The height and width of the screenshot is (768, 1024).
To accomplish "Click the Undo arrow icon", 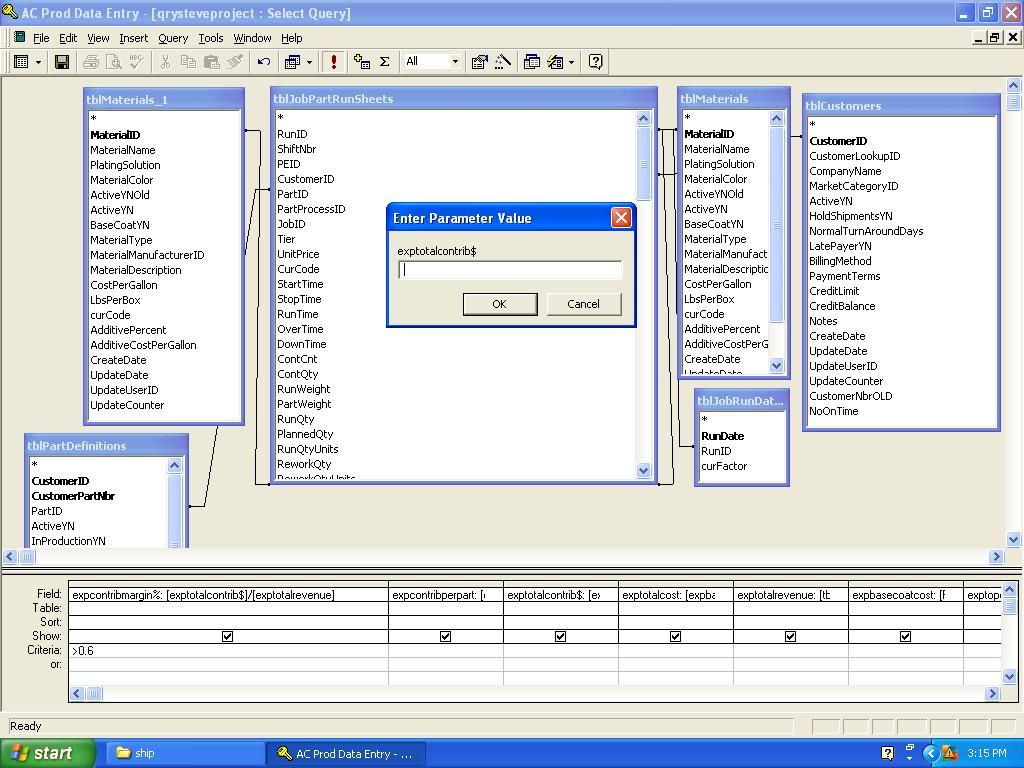I will coord(264,62).
